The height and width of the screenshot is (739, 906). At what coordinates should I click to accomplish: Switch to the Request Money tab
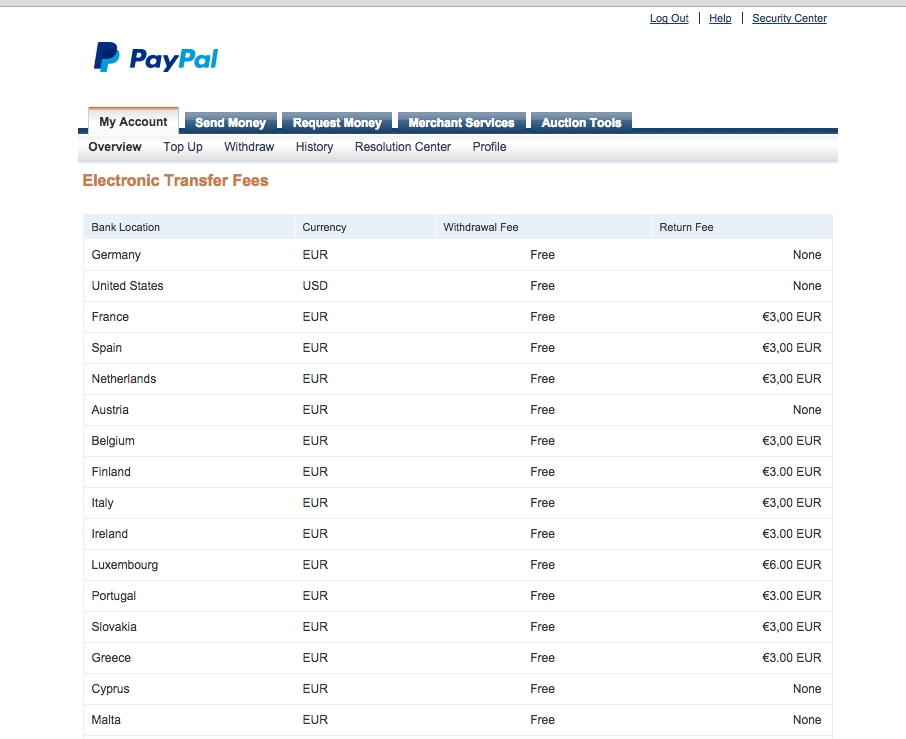(x=337, y=122)
